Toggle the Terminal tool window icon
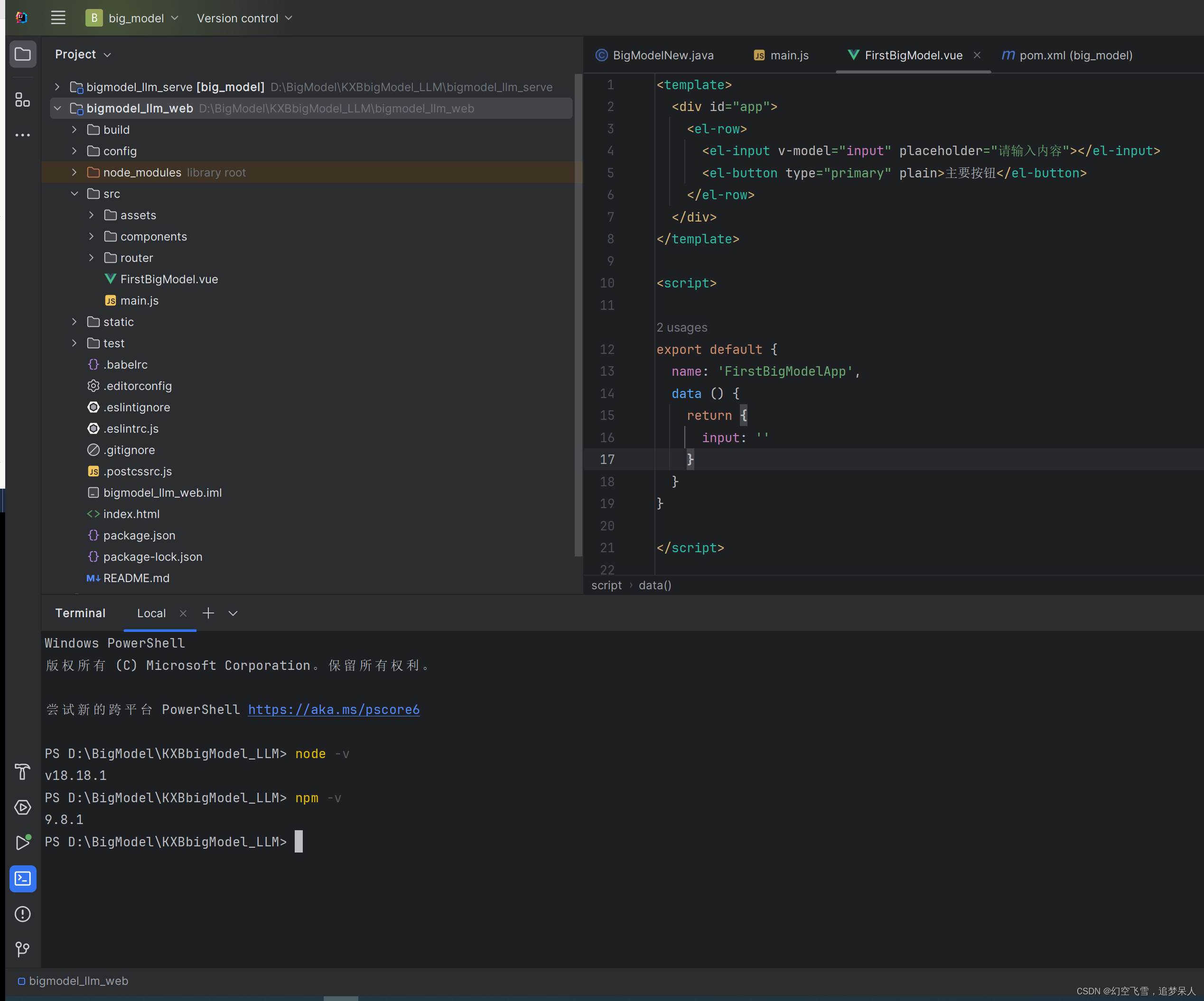 pos(23,879)
